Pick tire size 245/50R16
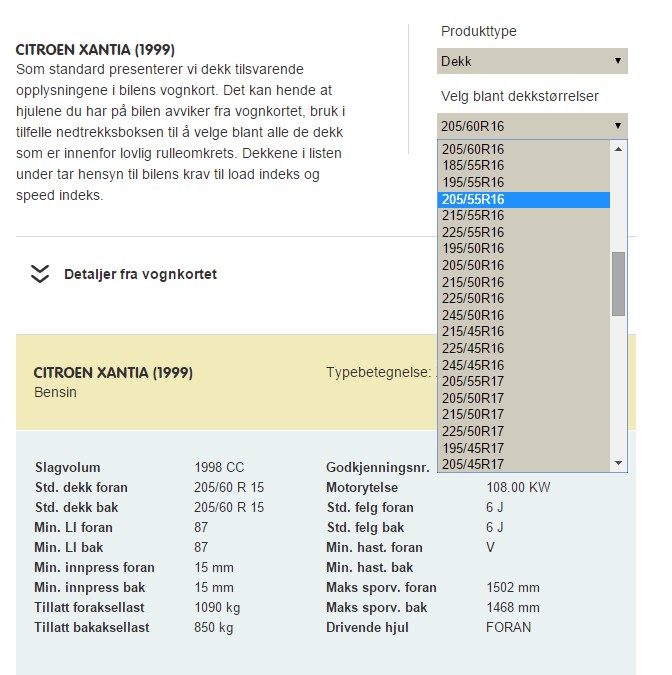672x675 pixels. 523,315
